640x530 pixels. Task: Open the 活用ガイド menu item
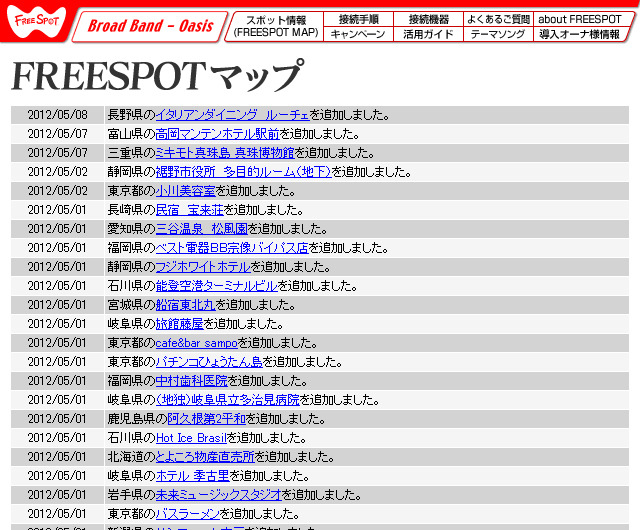428,34
